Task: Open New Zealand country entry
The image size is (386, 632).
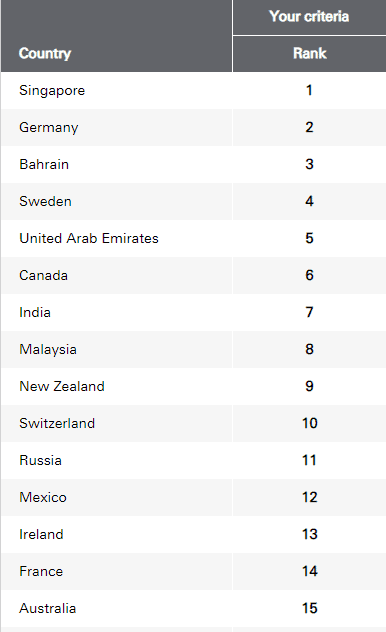Action: [x=62, y=386]
